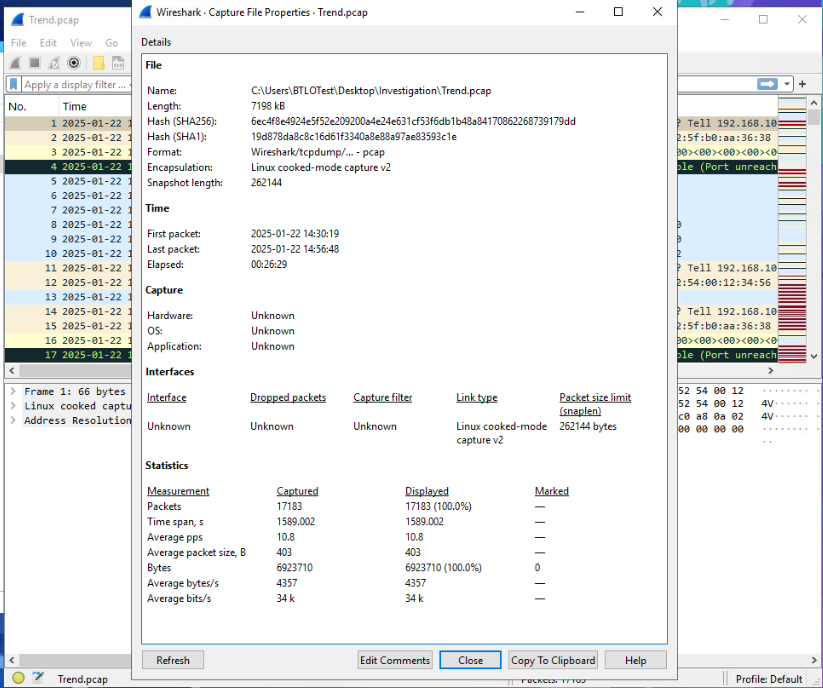The image size is (823, 688).
Task: Expand the Frame 1 tree node
Action: tap(13, 391)
